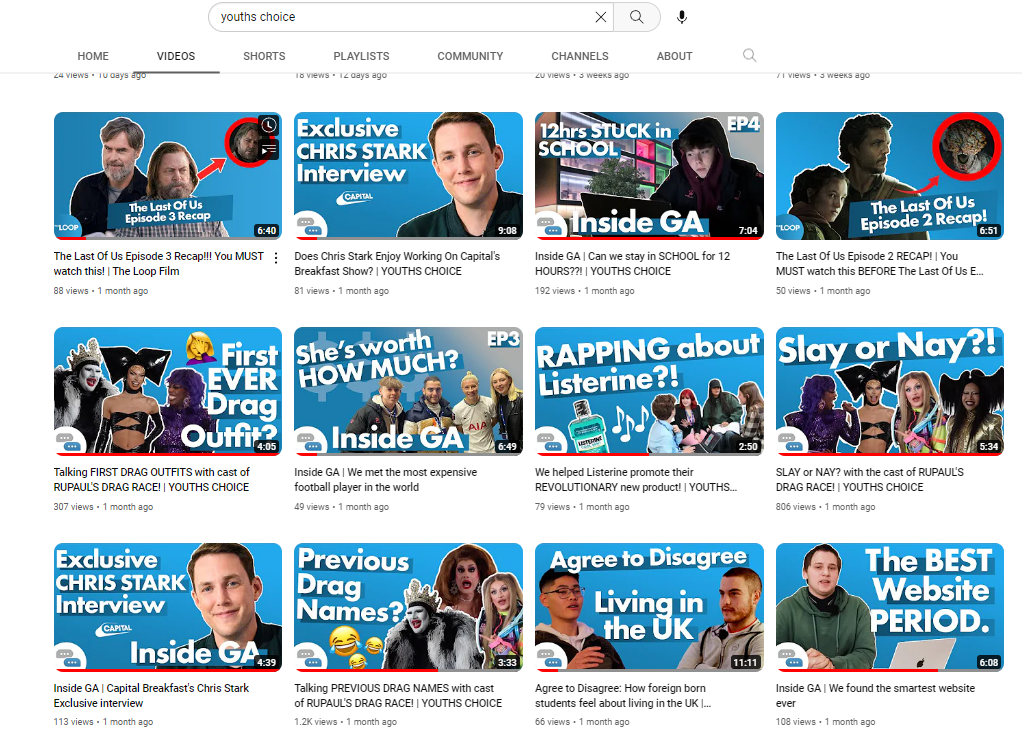
Task: Start voice search with the microphone
Action: 682,17
